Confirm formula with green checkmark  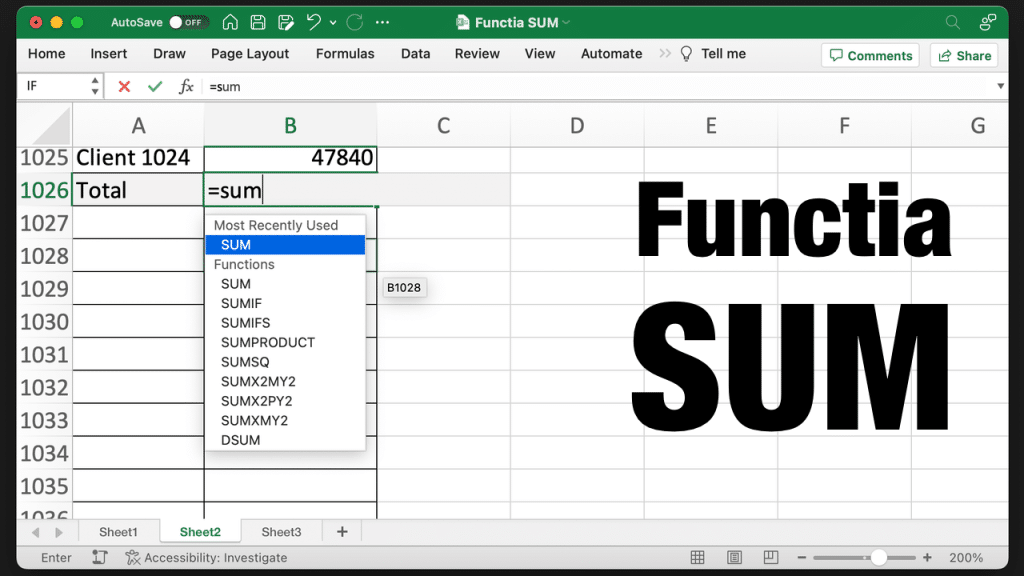tap(155, 86)
